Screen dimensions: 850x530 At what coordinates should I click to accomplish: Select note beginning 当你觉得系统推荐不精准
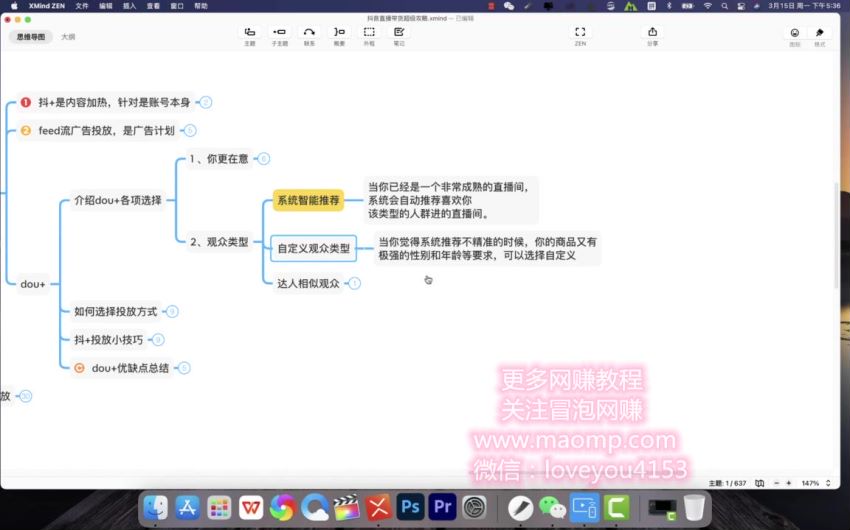point(487,249)
